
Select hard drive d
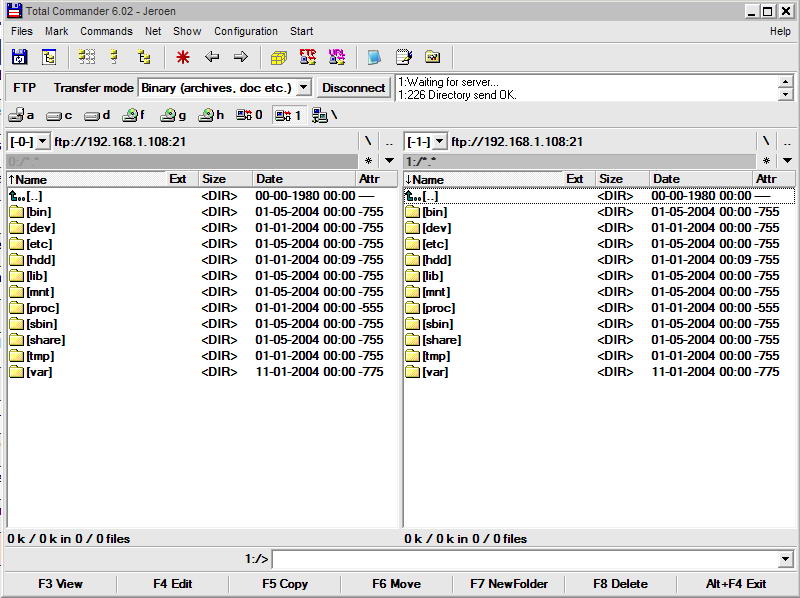pos(97,115)
